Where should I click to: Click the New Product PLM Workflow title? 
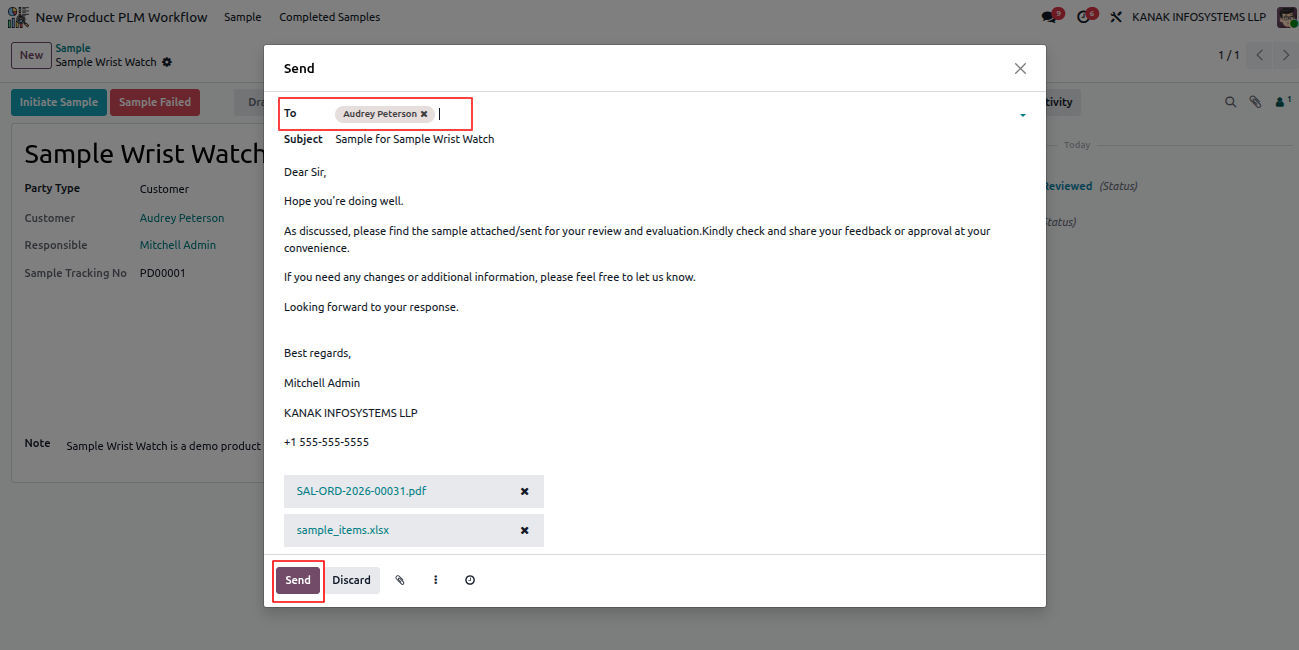point(122,17)
